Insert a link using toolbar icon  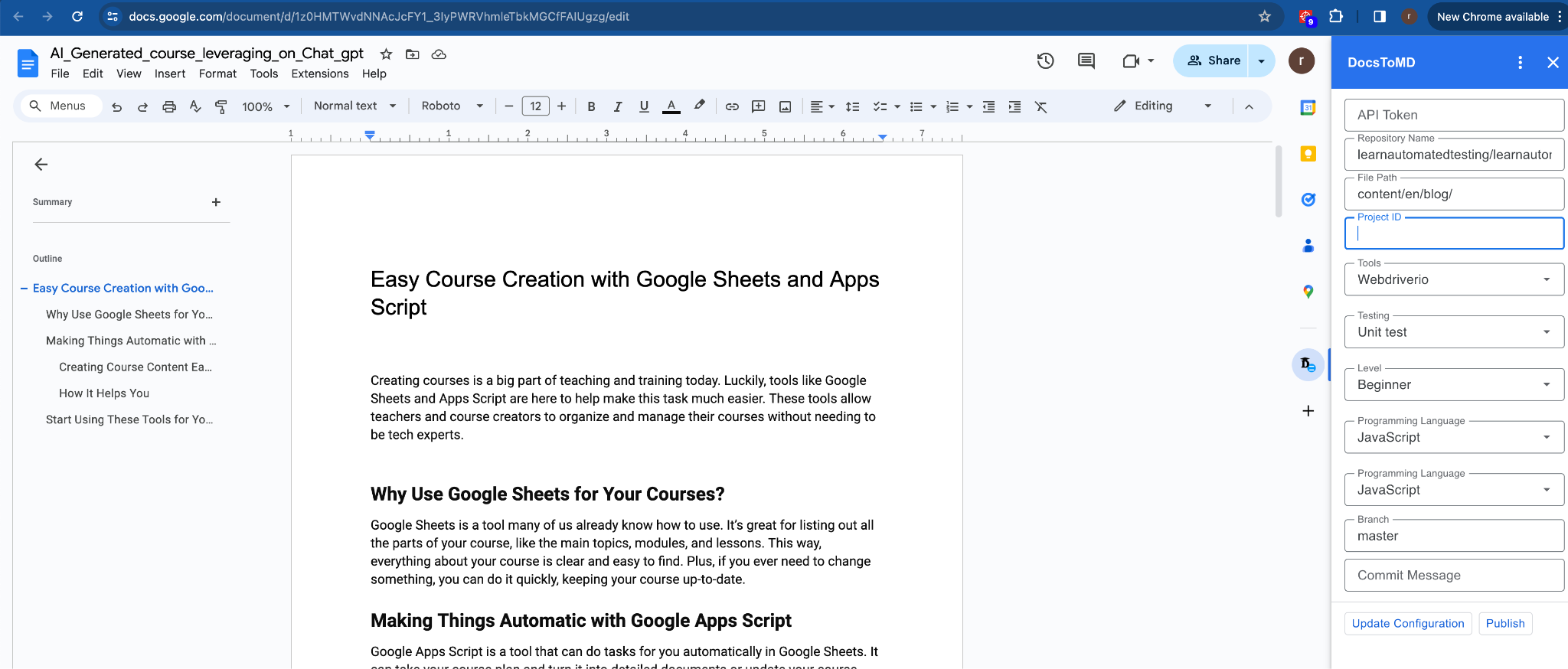coord(732,107)
